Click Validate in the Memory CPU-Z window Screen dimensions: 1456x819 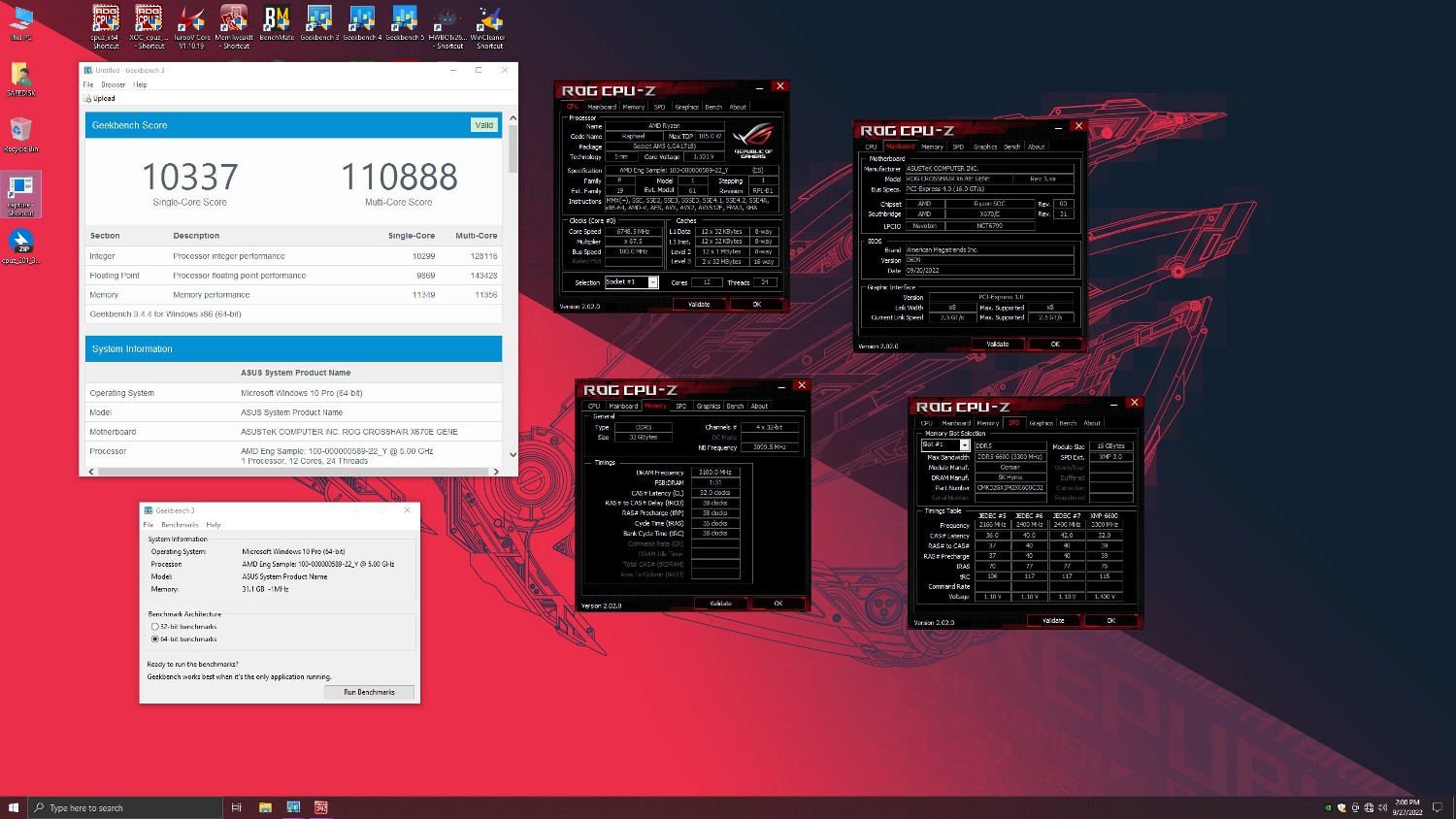720,604
